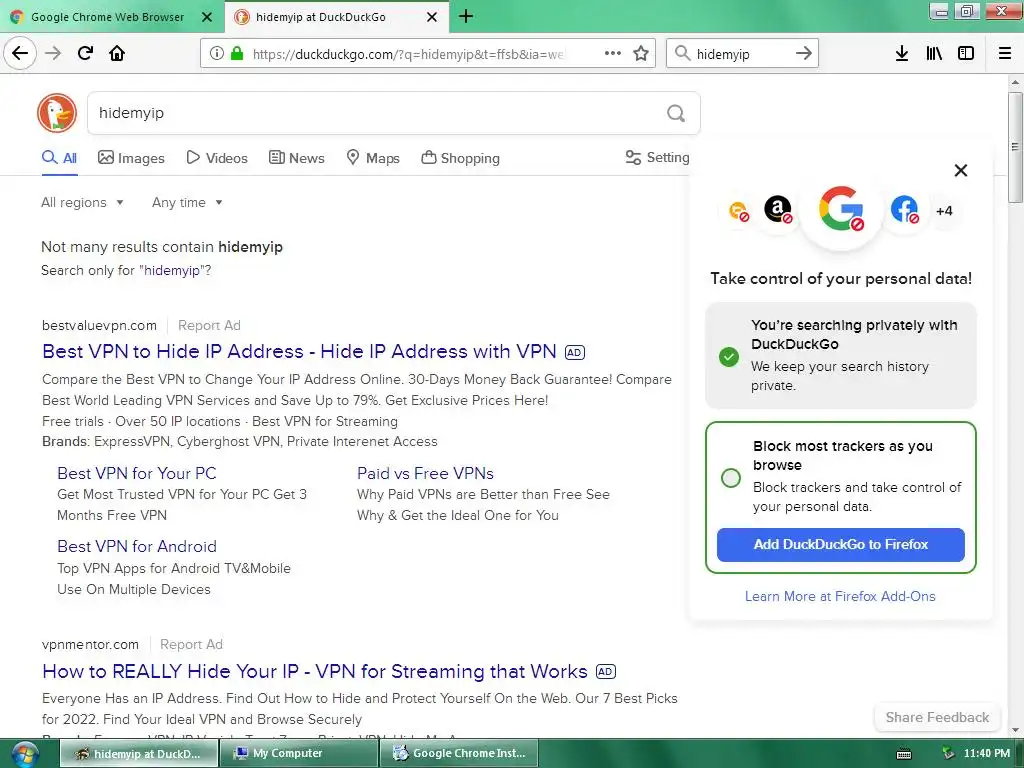
Task: Open the browser home page
Action: point(117,53)
